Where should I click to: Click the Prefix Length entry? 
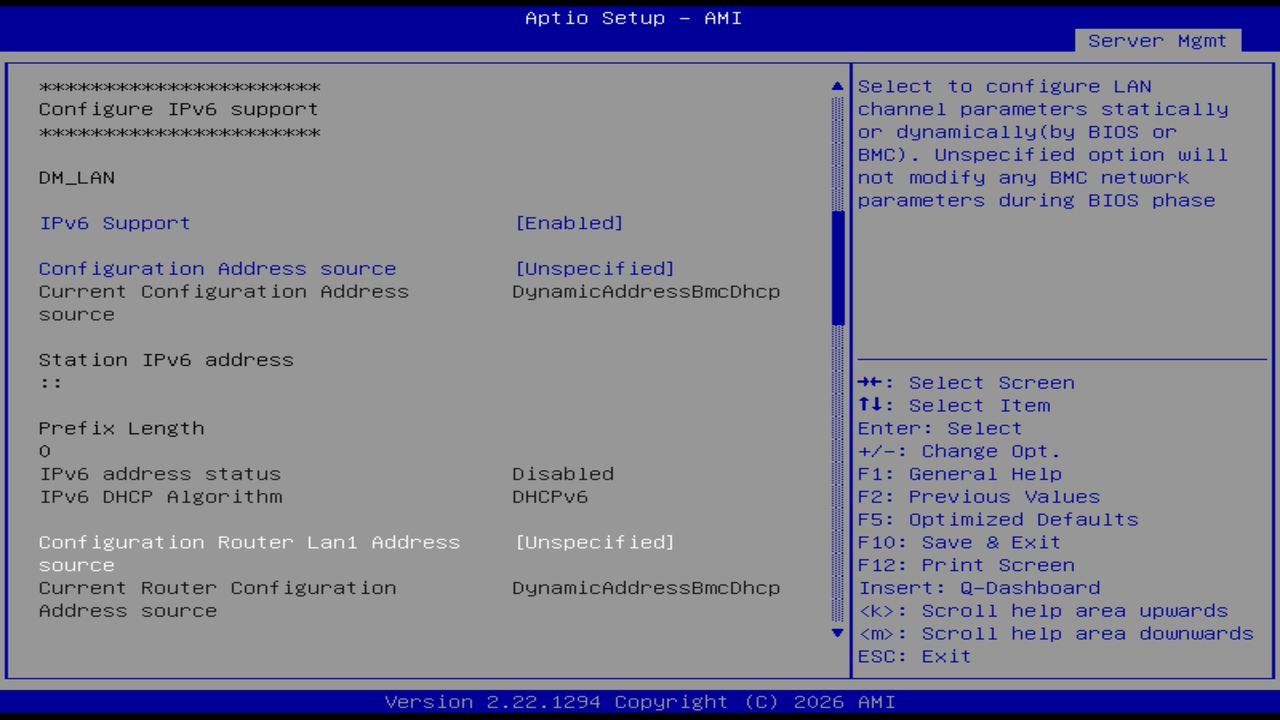[x=121, y=428]
